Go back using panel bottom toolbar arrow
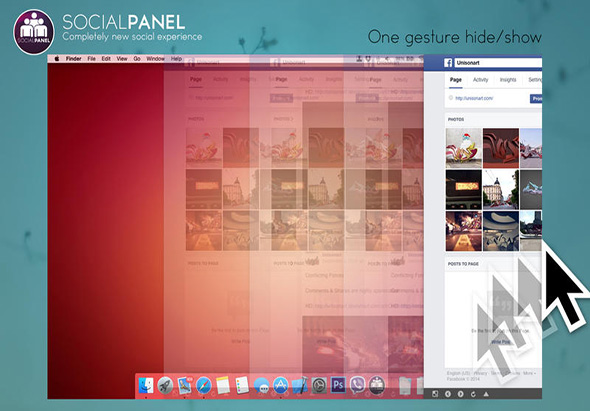Image resolution: width=590 pixels, height=411 pixels. [x=448, y=394]
